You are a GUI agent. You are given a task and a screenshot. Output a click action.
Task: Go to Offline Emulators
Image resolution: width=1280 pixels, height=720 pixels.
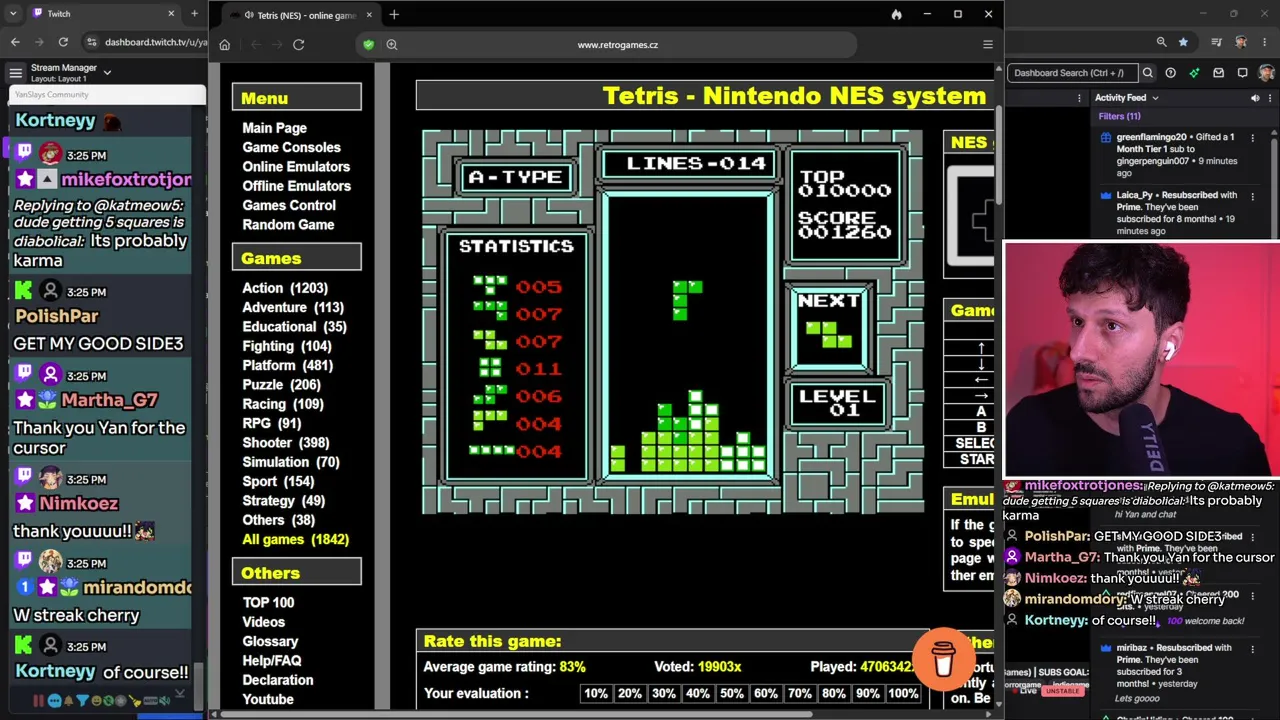click(x=296, y=186)
